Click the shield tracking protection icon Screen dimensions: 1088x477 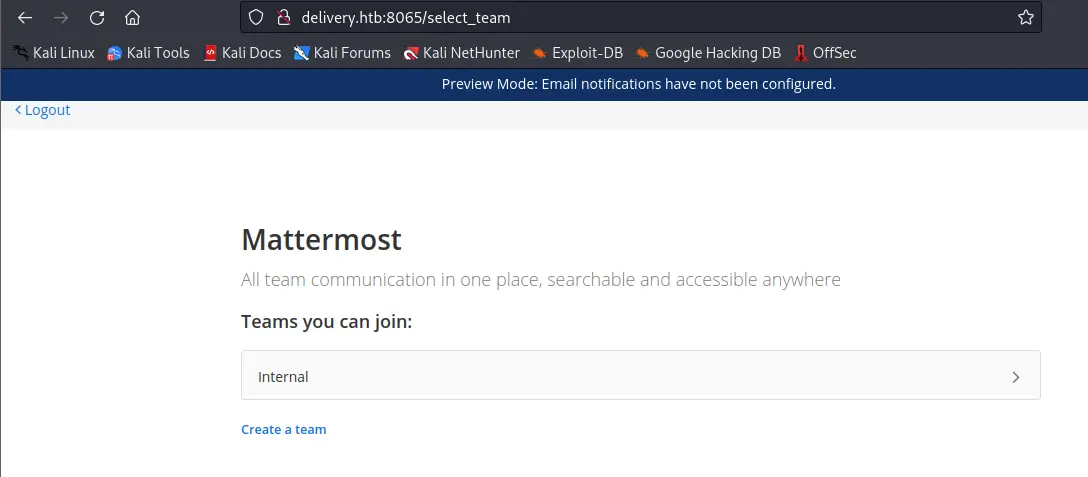(x=256, y=18)
